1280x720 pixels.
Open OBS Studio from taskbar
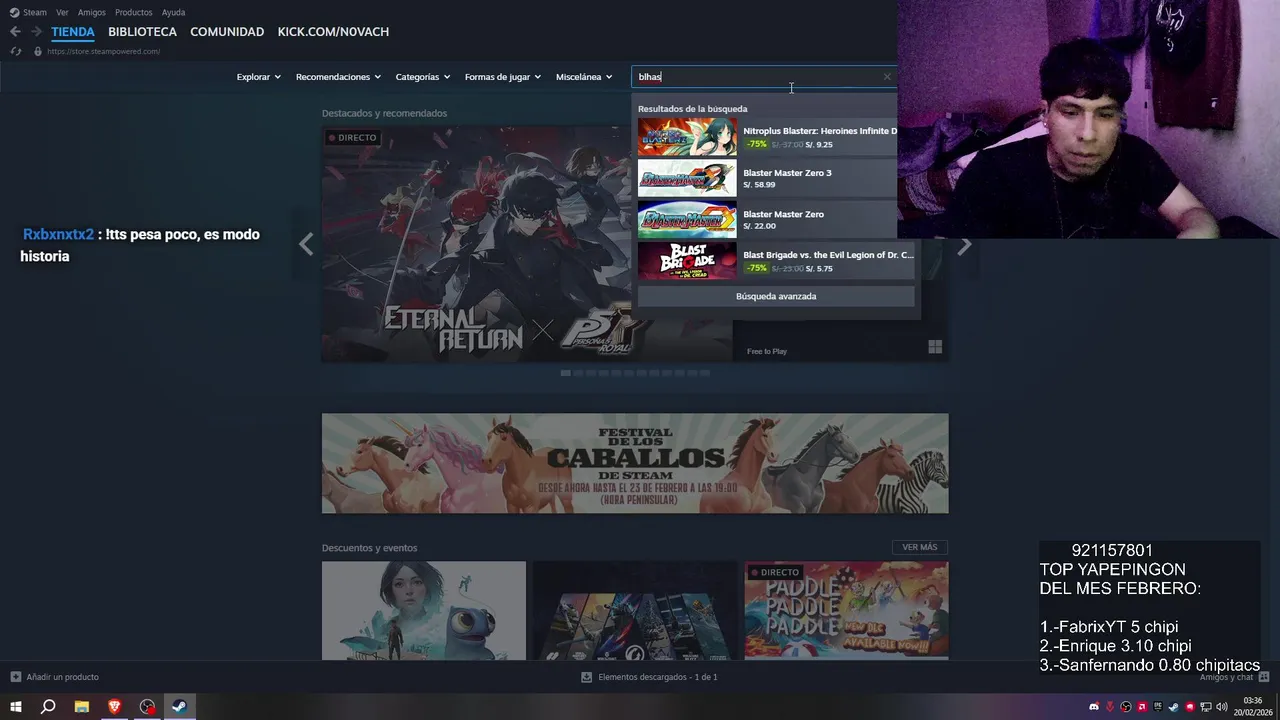(x=148, y=707)
